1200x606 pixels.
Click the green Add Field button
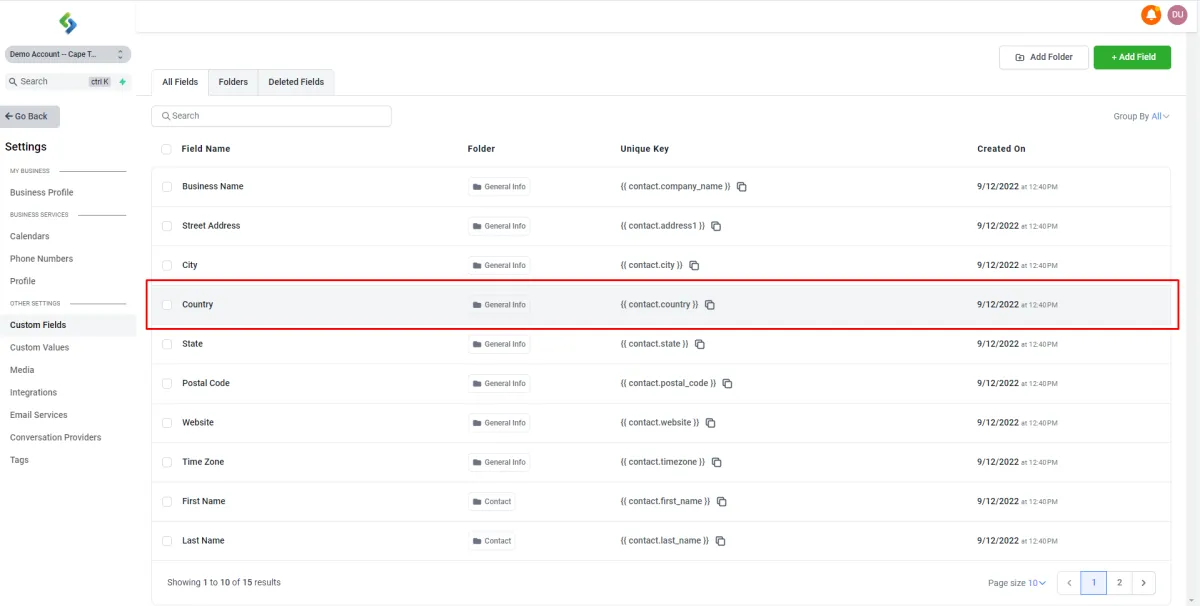coord(1132,57)
